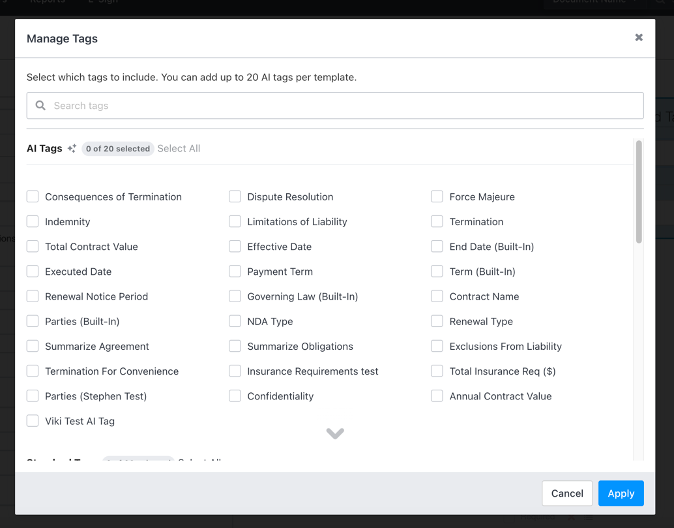This screenshot has width=674, height=528.
Task: Click the AI sparkle icon beside AI Tags
Action: pyautogui.click(x=72, y=148)
